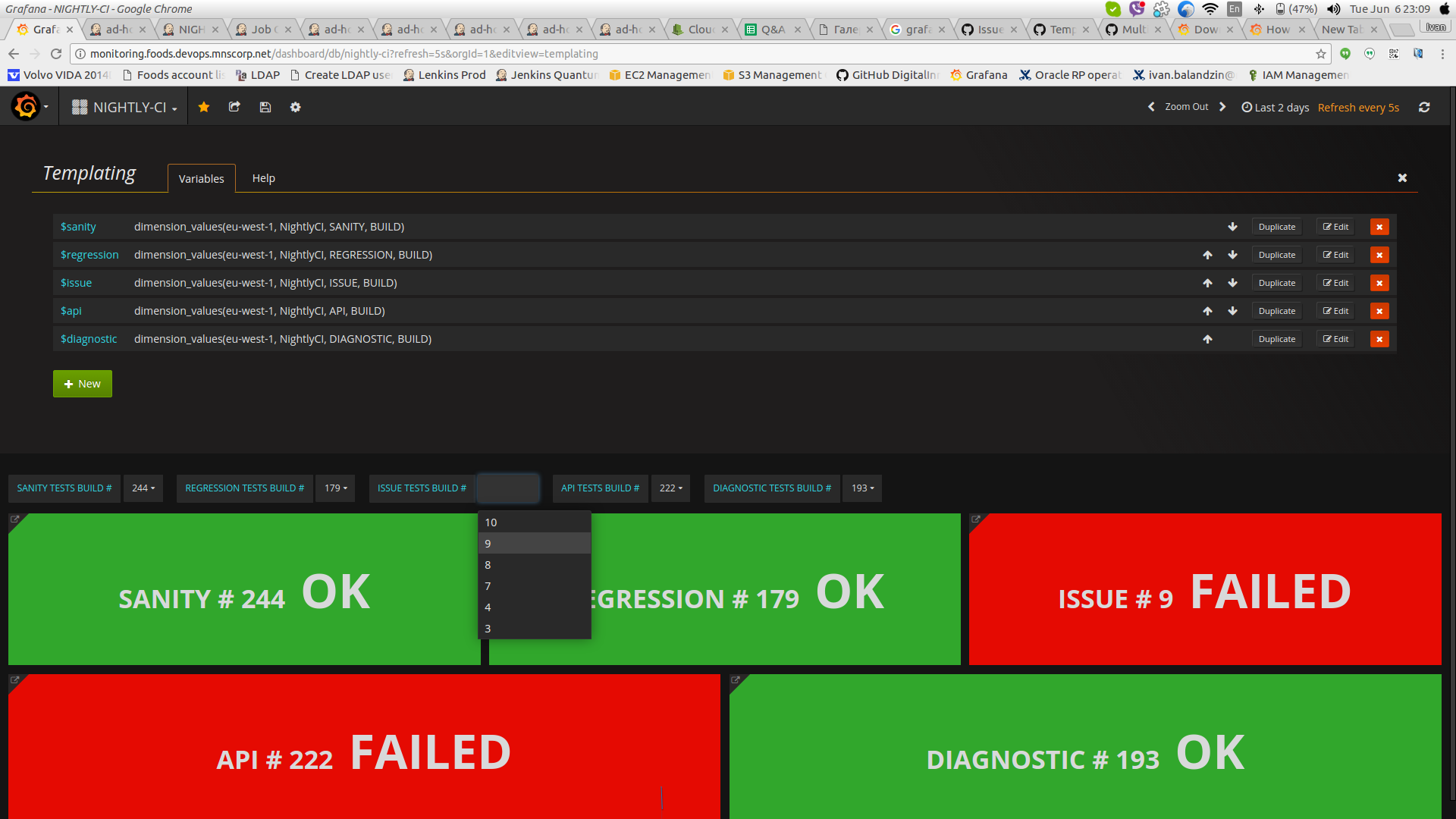The height and width of the screenshot is (819, 1456).
Task: Edit the $issue variable
Action: [1335, 282]
